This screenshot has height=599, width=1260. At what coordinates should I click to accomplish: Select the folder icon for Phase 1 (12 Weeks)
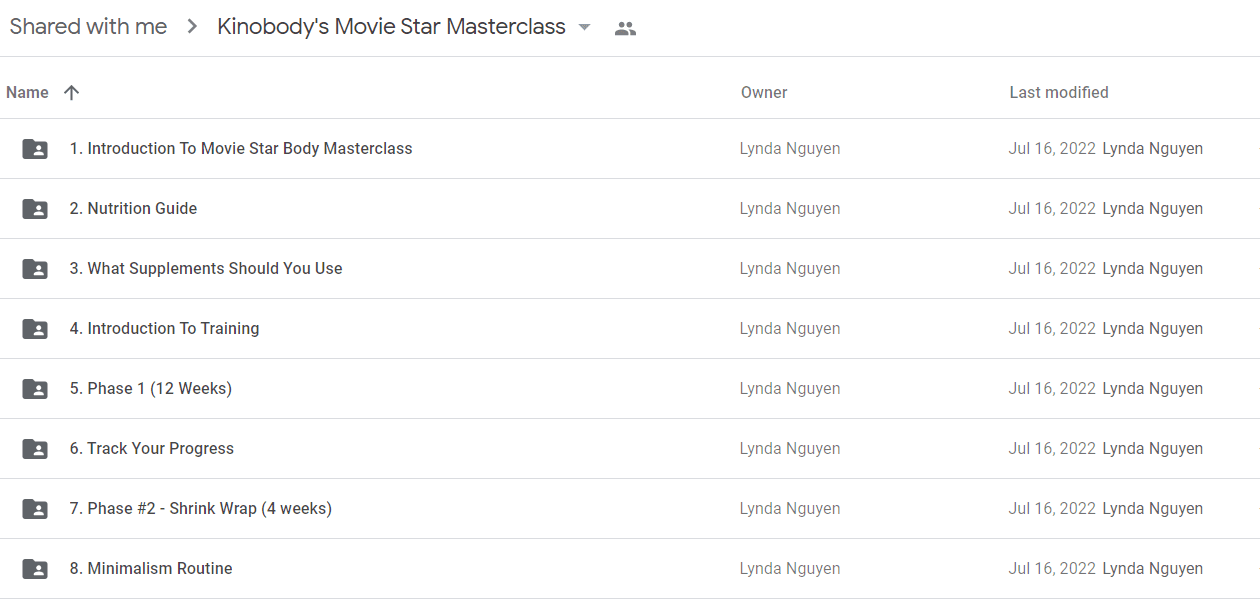pyautogui.click(x=35, y=389)
